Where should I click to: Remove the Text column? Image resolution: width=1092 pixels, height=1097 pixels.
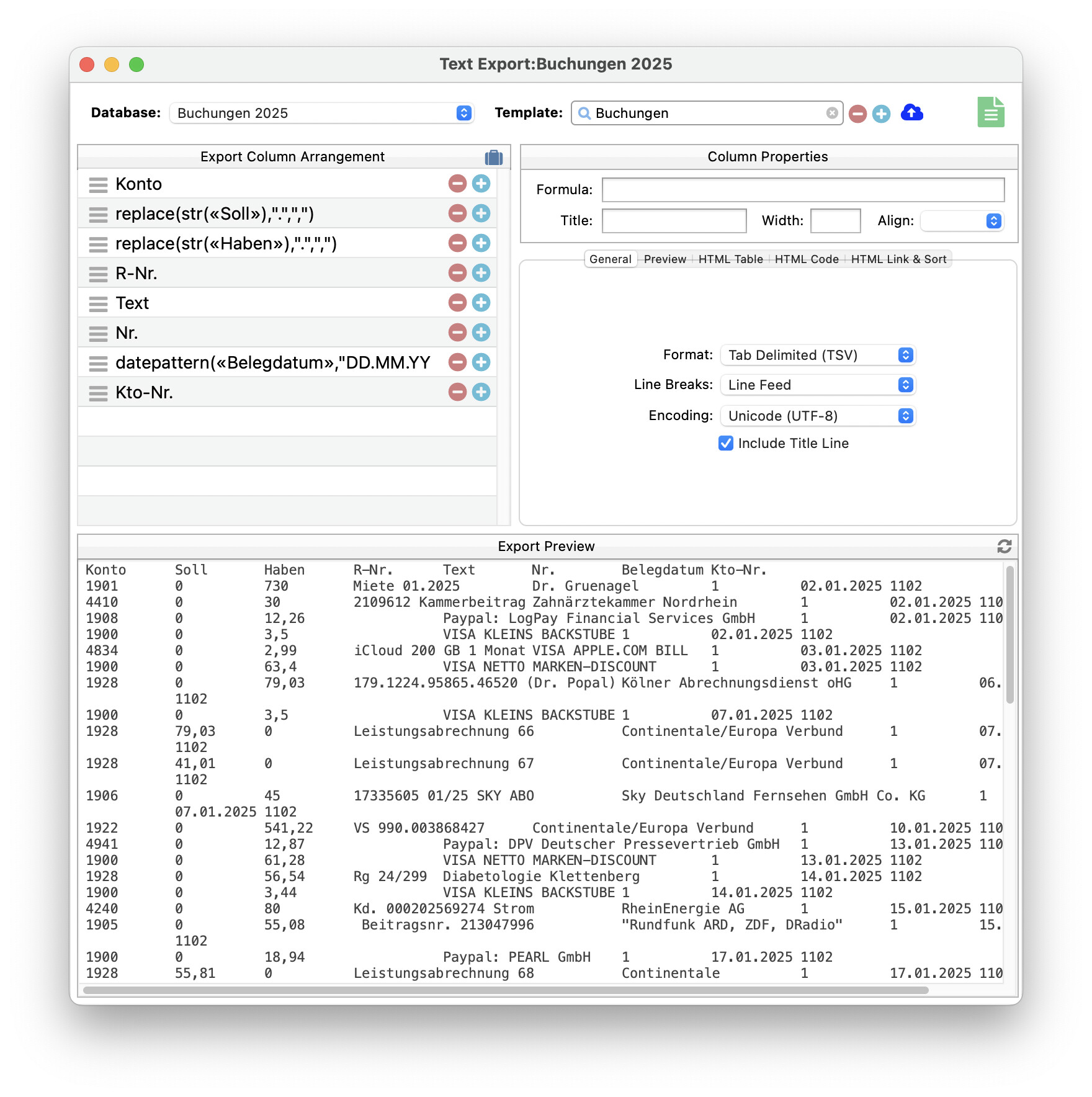(457, 303)
